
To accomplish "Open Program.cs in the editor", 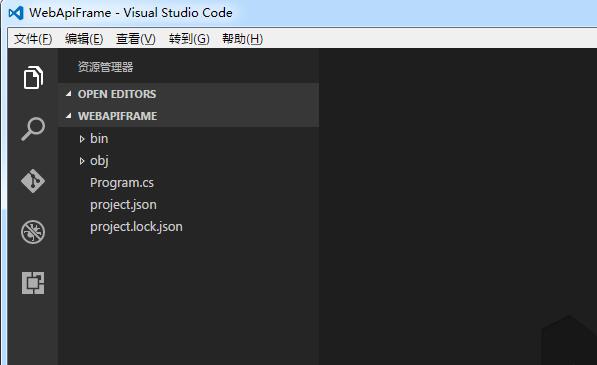I will coord(122,183).
